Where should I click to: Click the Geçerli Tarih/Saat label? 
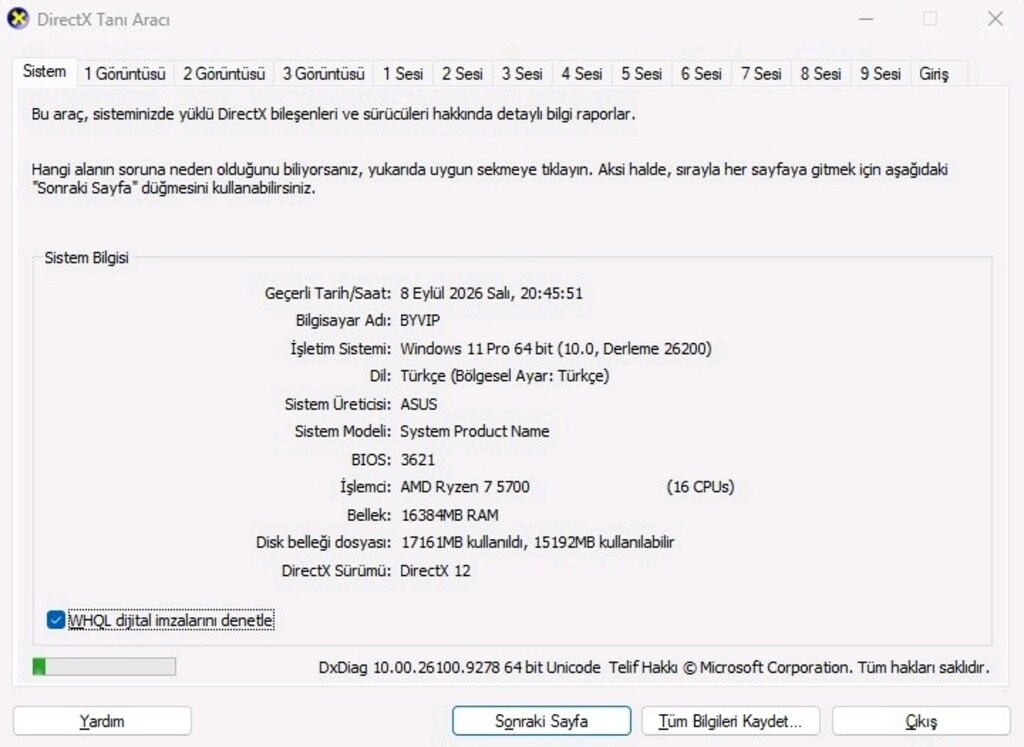pos(328,293)
